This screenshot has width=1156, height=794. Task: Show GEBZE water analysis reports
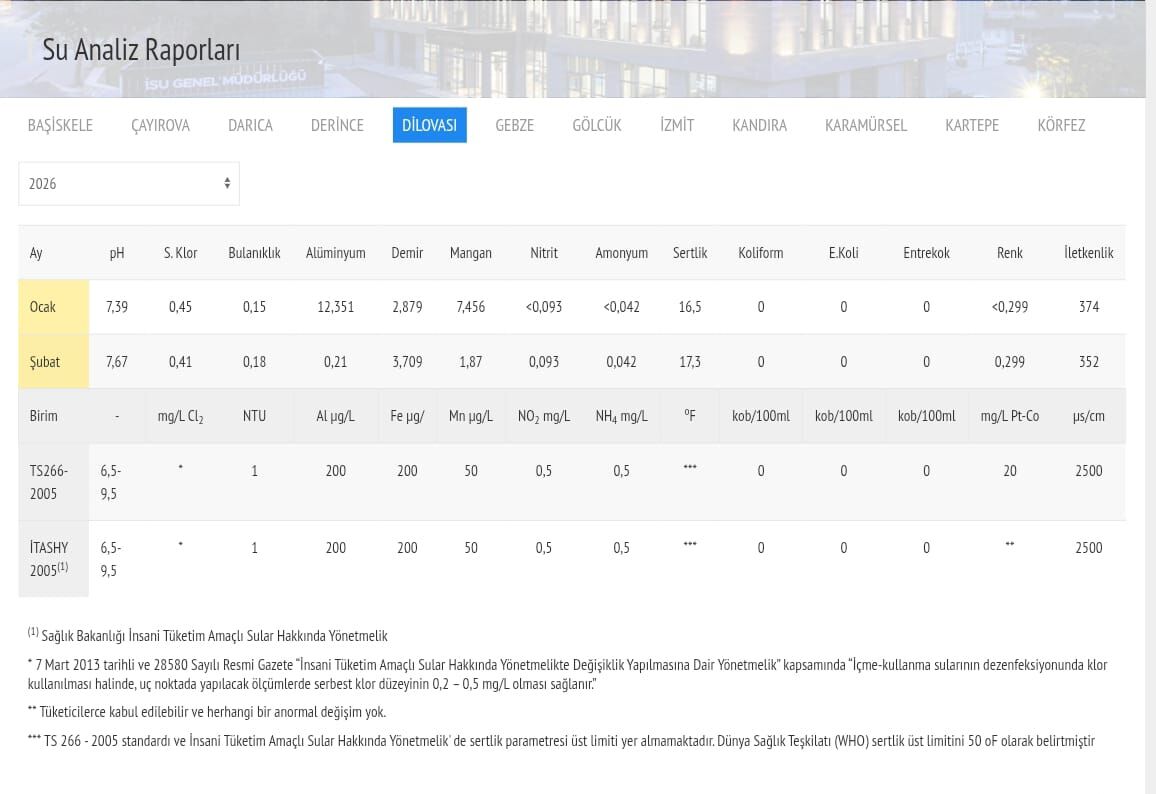[514, 125]
